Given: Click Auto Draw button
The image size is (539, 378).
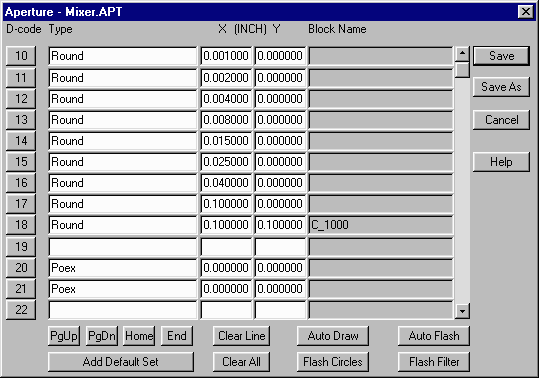Looking at the screenshot, I should [333, 336].
